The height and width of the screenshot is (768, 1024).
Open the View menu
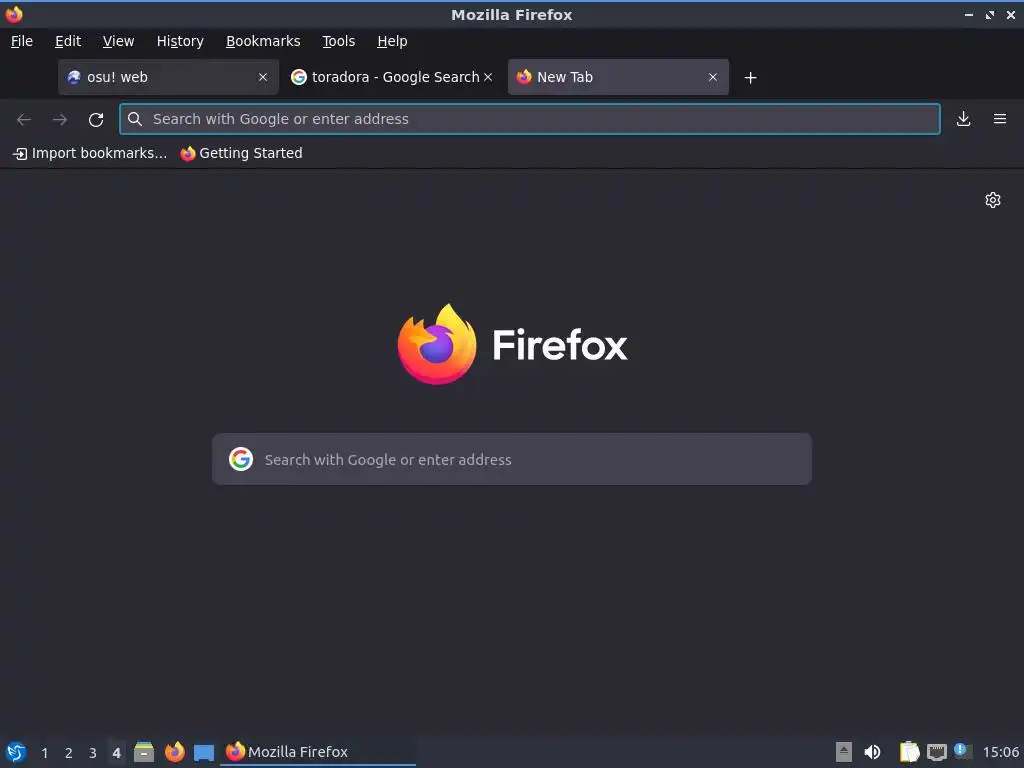pos(118,41)
